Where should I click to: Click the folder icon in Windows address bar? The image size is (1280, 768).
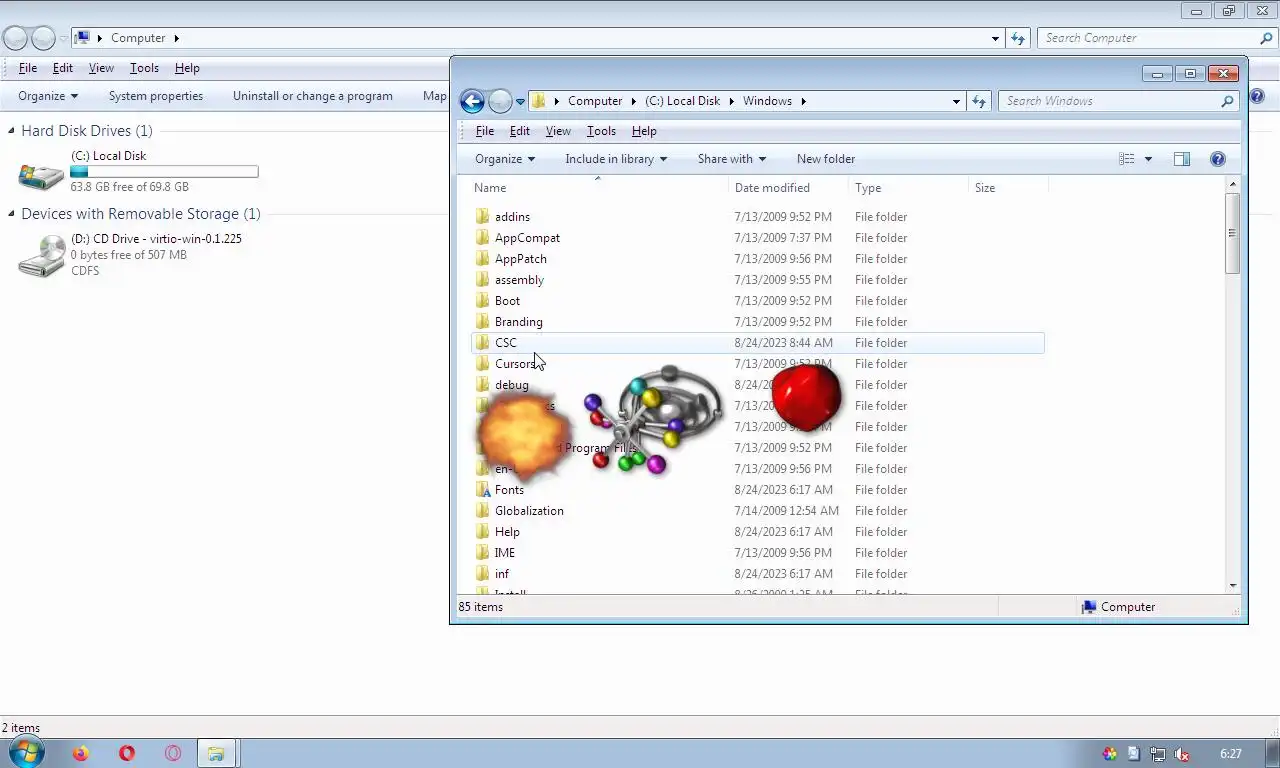[x=539, y=101]
